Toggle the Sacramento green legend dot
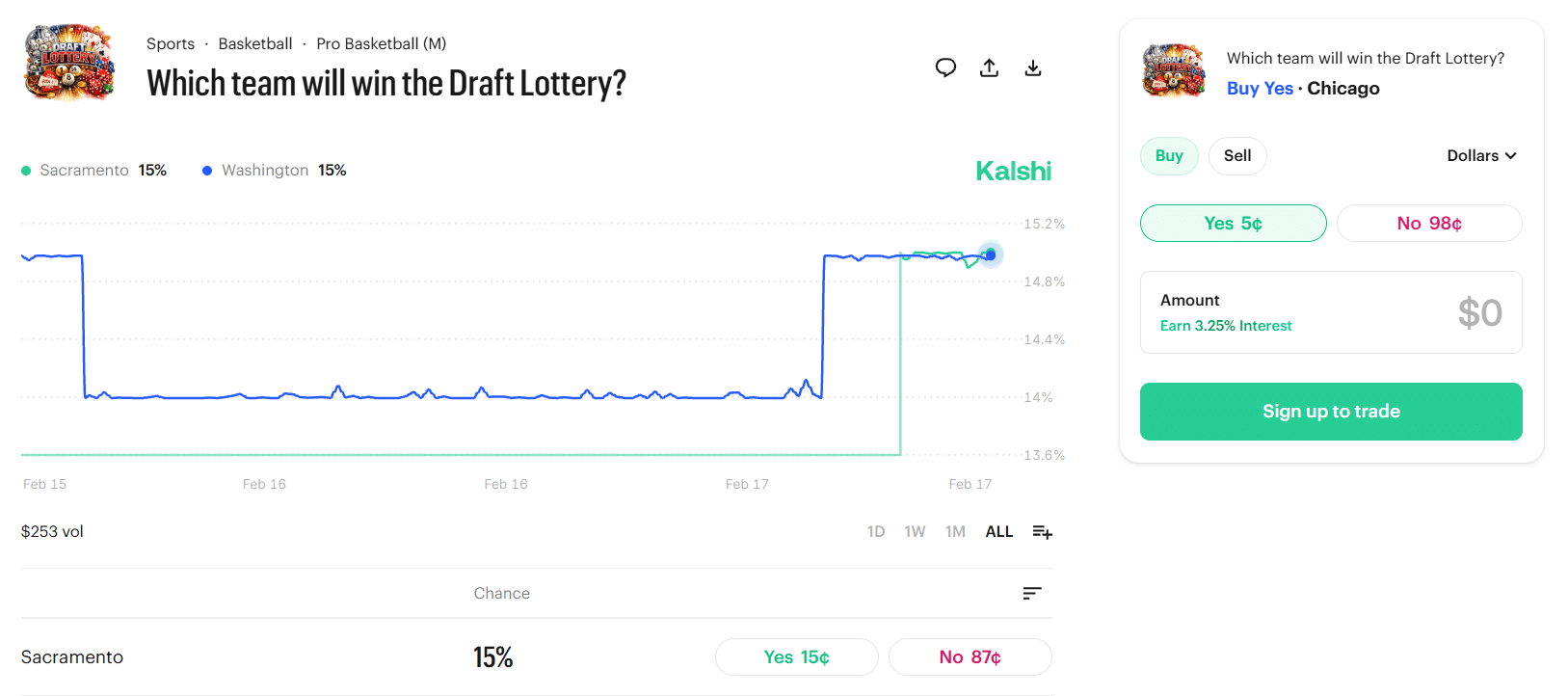1568x696 pixels. (x=26, y=171)
